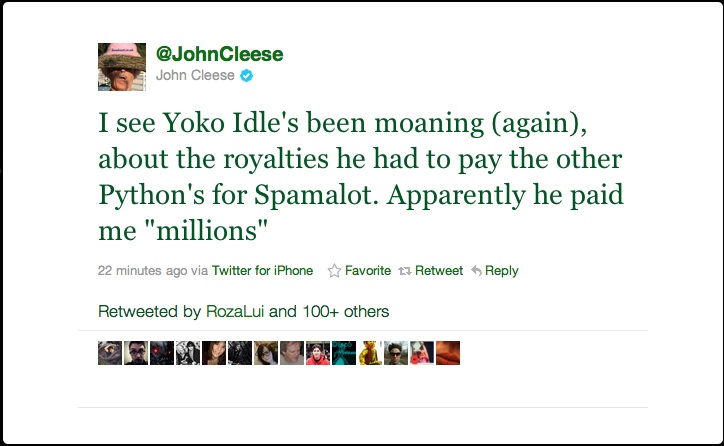This screenshot has height=446, width=724.
Task: Click the Favorite text label
Action: [368, 271]
